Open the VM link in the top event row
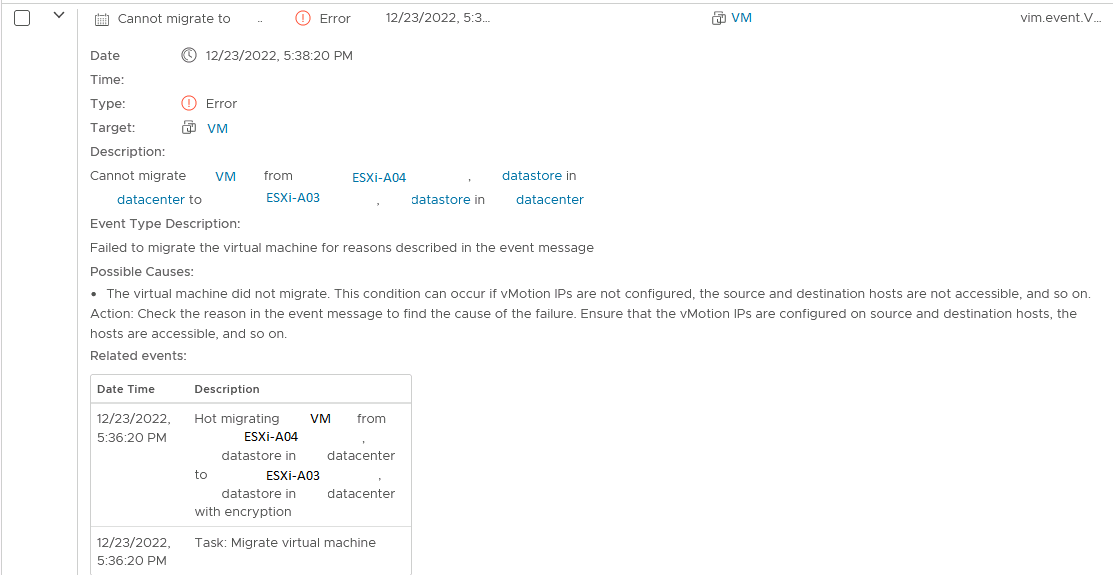Screen dimensions: 1113x575 (741, 18)
